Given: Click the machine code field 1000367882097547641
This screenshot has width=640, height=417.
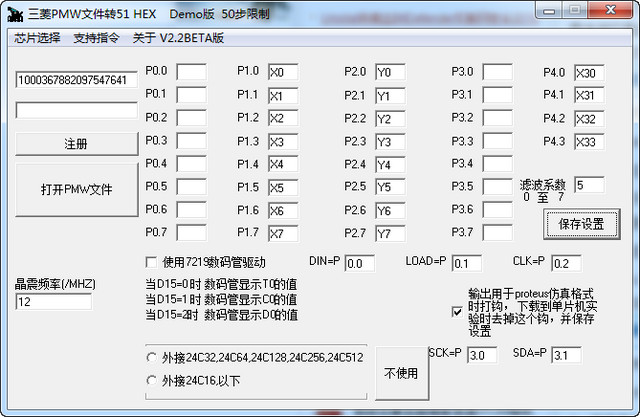Looking at the screenshot, I should (x=76, y=80).
